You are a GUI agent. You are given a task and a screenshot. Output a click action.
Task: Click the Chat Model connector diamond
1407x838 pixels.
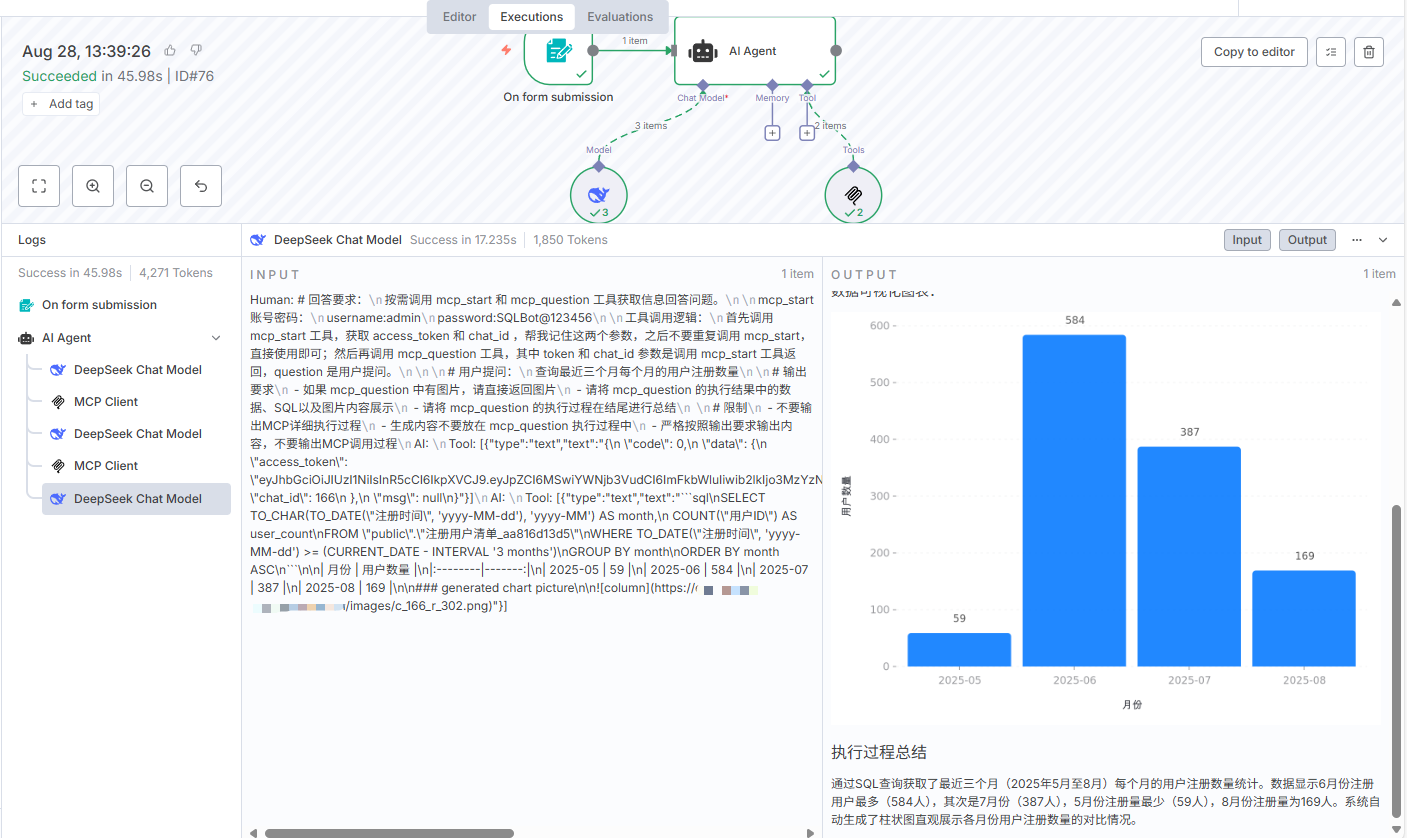click(x=703, y=85)
